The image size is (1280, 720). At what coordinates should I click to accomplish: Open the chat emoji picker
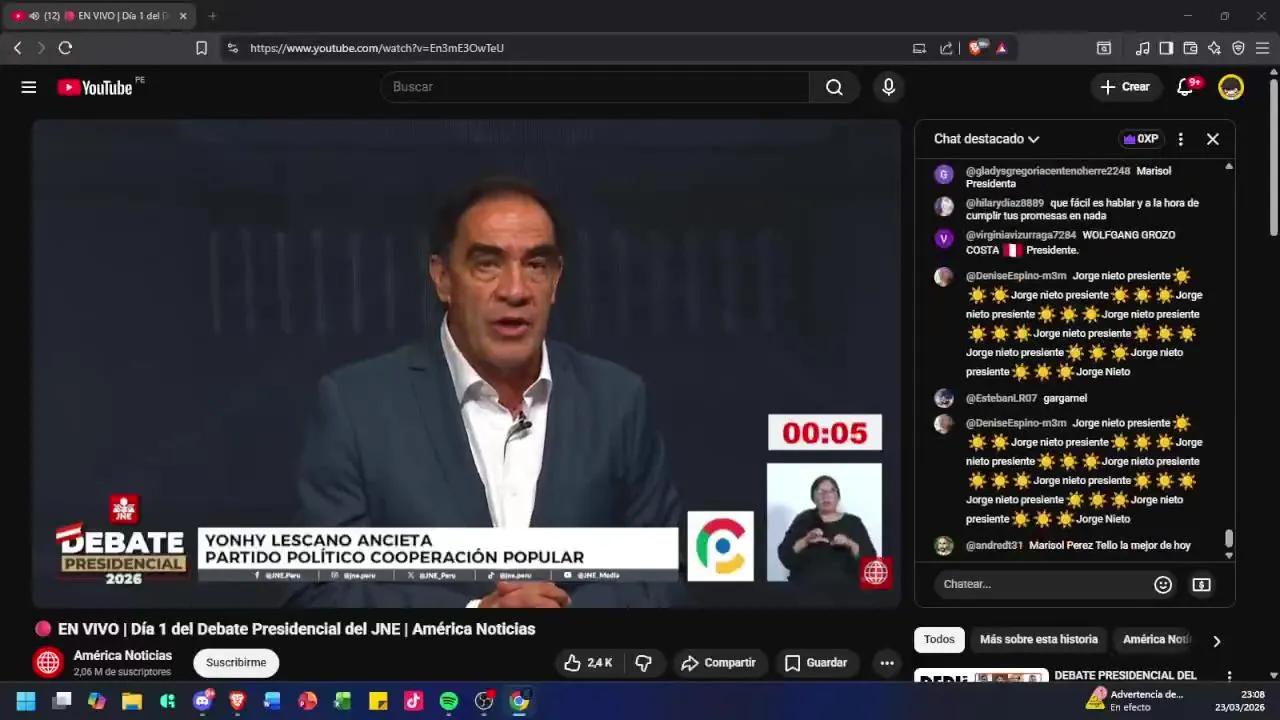[1163, 585]
